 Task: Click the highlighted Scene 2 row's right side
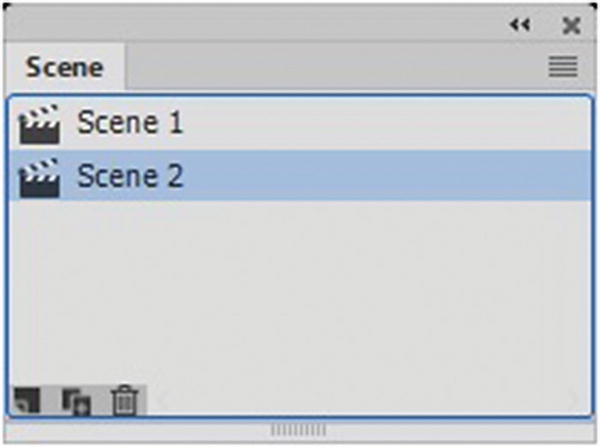tap(450, 177)
